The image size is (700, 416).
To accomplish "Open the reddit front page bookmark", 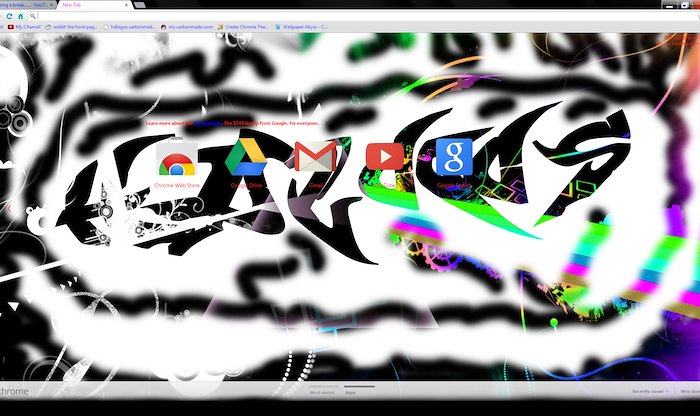I will pyautogui.click(x=71, y=27).
